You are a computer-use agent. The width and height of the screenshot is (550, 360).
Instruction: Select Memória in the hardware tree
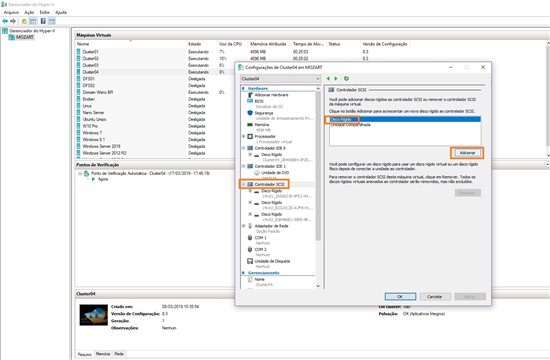[x=262, y=125]
